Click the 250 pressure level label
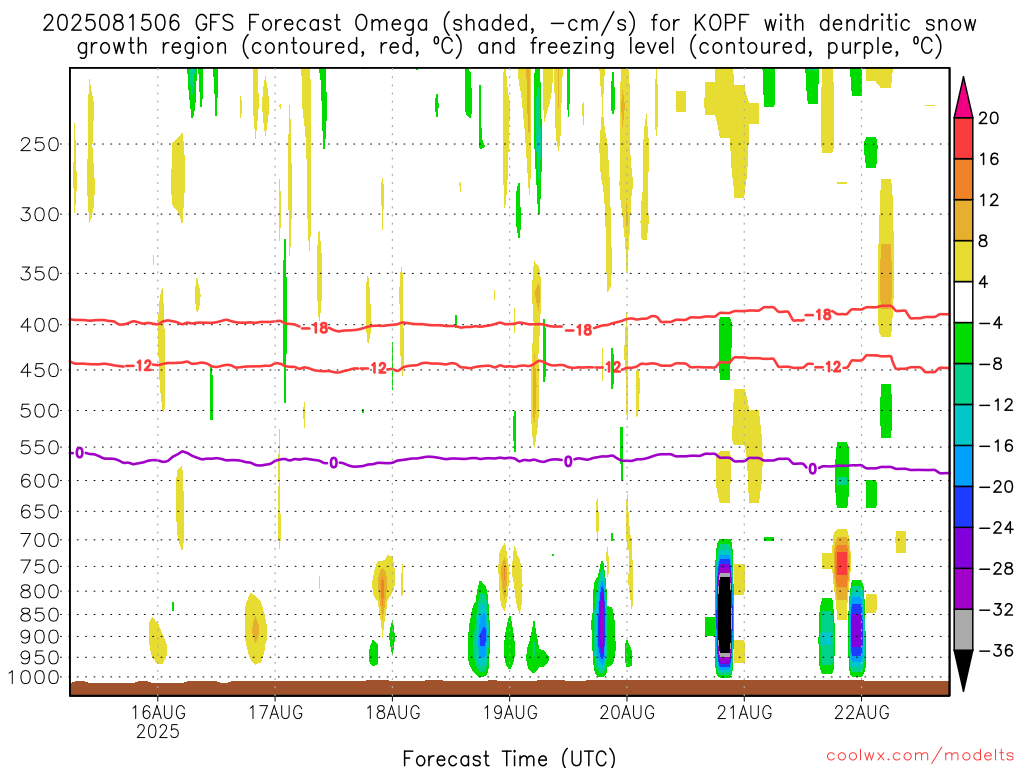The width and height of the screenshot is (1024, 768). click(x=40, y=144)
